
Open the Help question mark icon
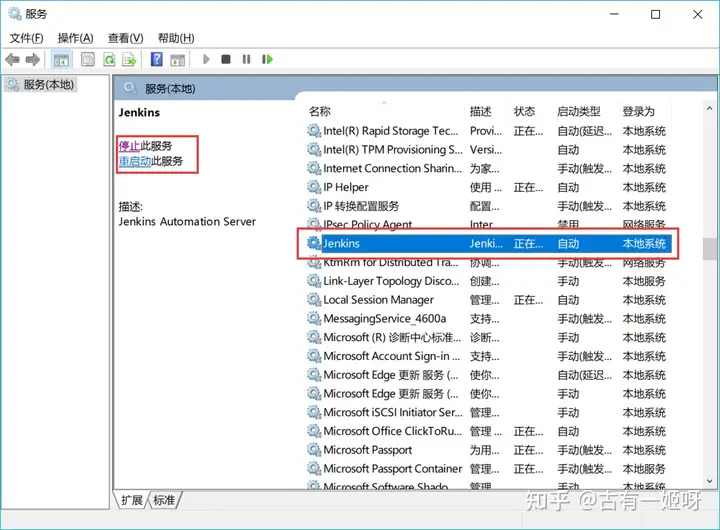pos(157,59)
